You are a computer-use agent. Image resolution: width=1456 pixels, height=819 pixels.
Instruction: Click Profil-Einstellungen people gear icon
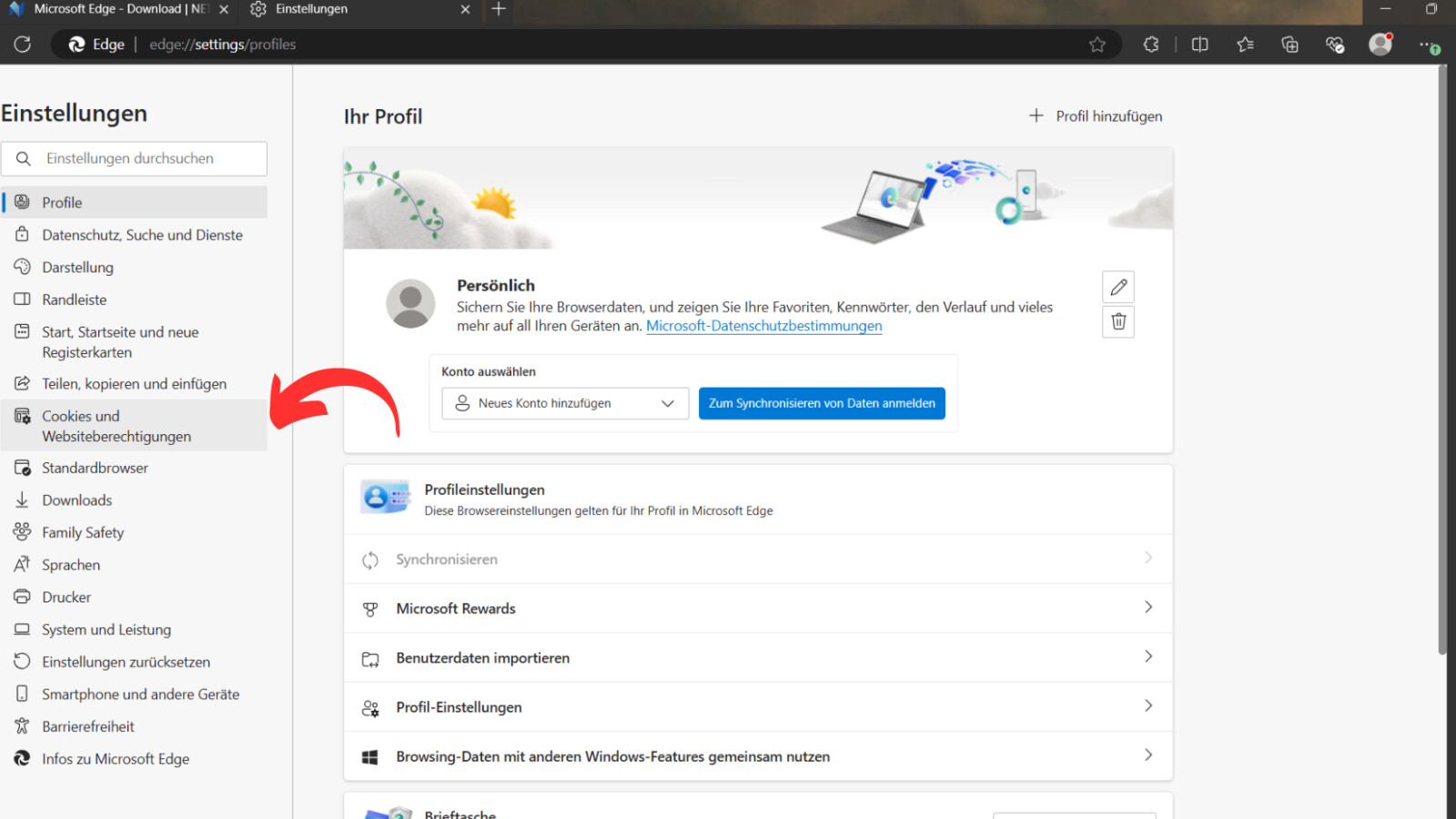(x=370, y=708)
